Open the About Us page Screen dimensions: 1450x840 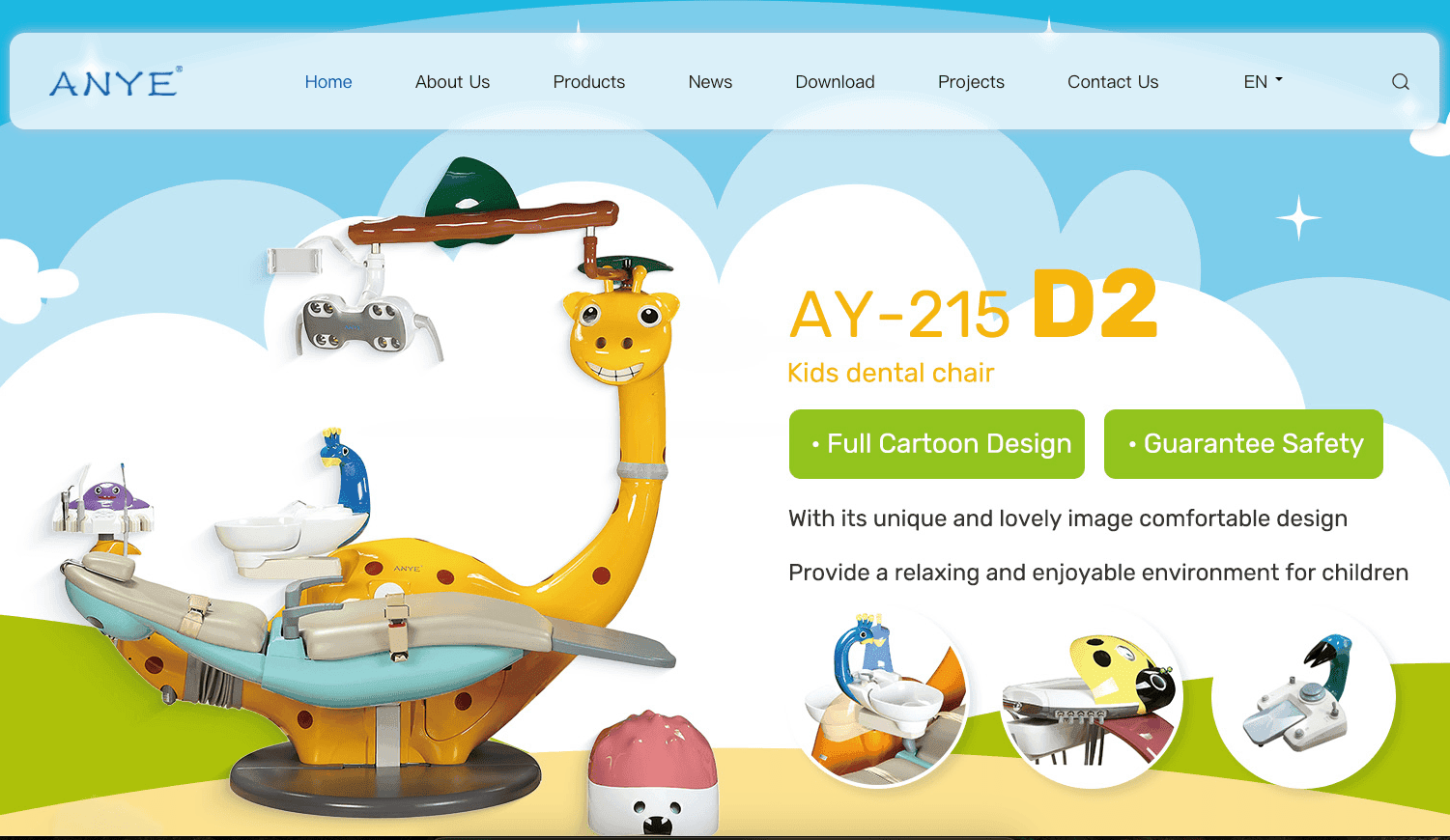(x=452, y=82)
